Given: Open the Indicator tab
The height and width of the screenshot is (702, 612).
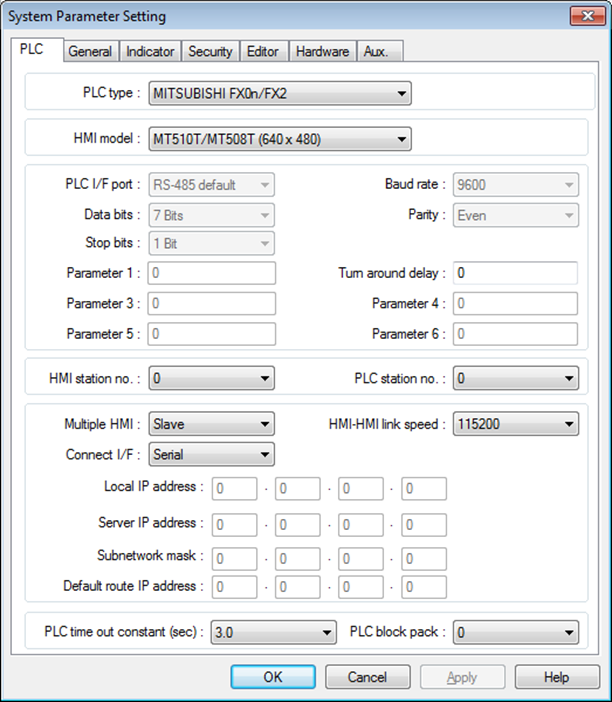Looking at the screenshot, I should tap(150, 51).
